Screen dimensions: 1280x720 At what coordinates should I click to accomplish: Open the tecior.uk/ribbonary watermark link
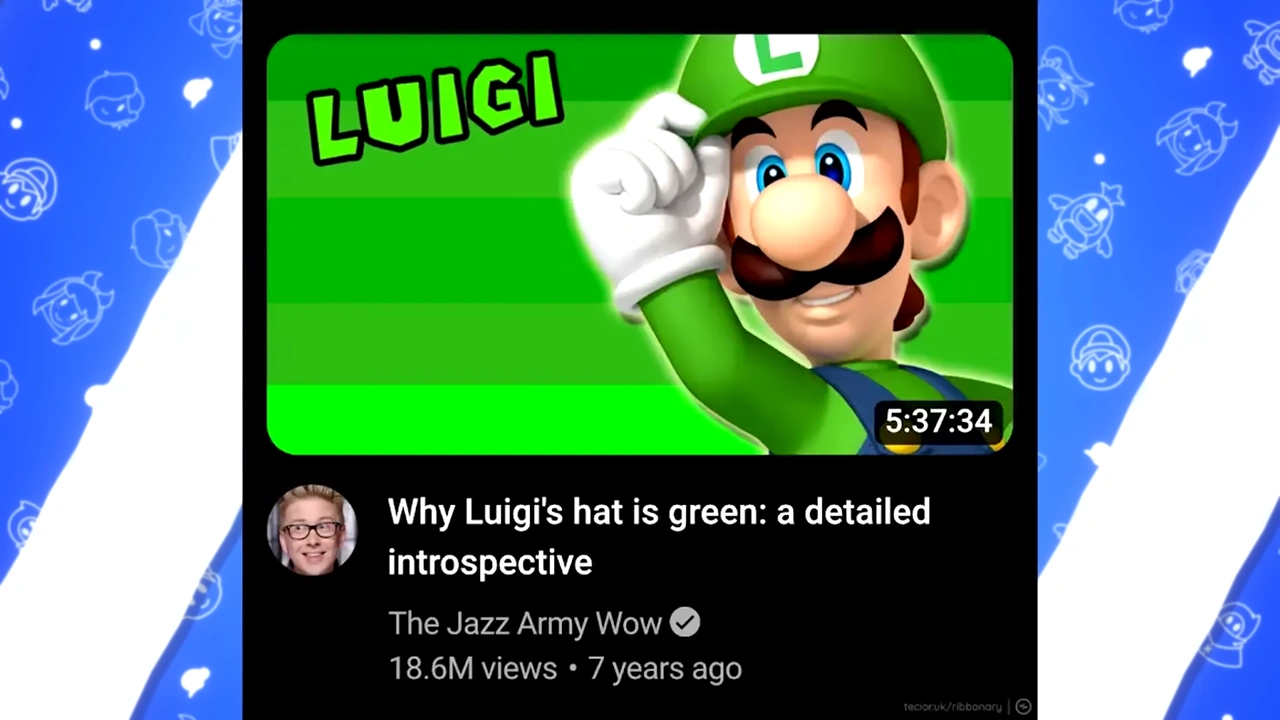tap(952, 707)
